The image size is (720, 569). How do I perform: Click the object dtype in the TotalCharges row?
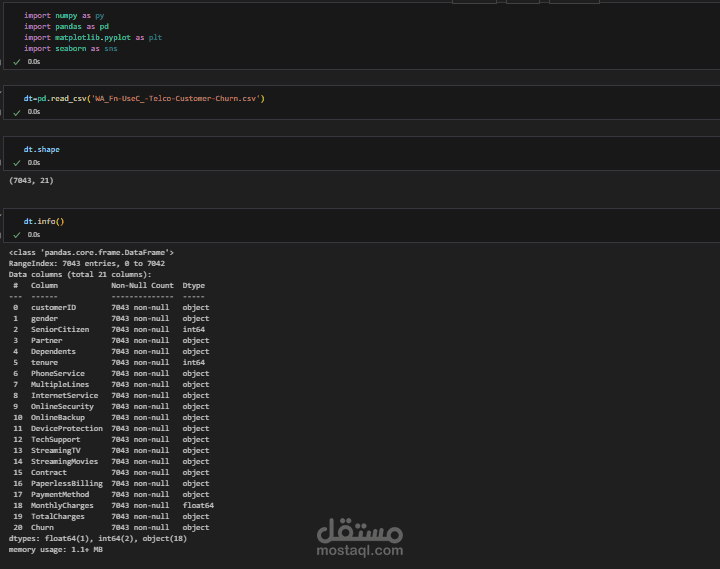196,517
